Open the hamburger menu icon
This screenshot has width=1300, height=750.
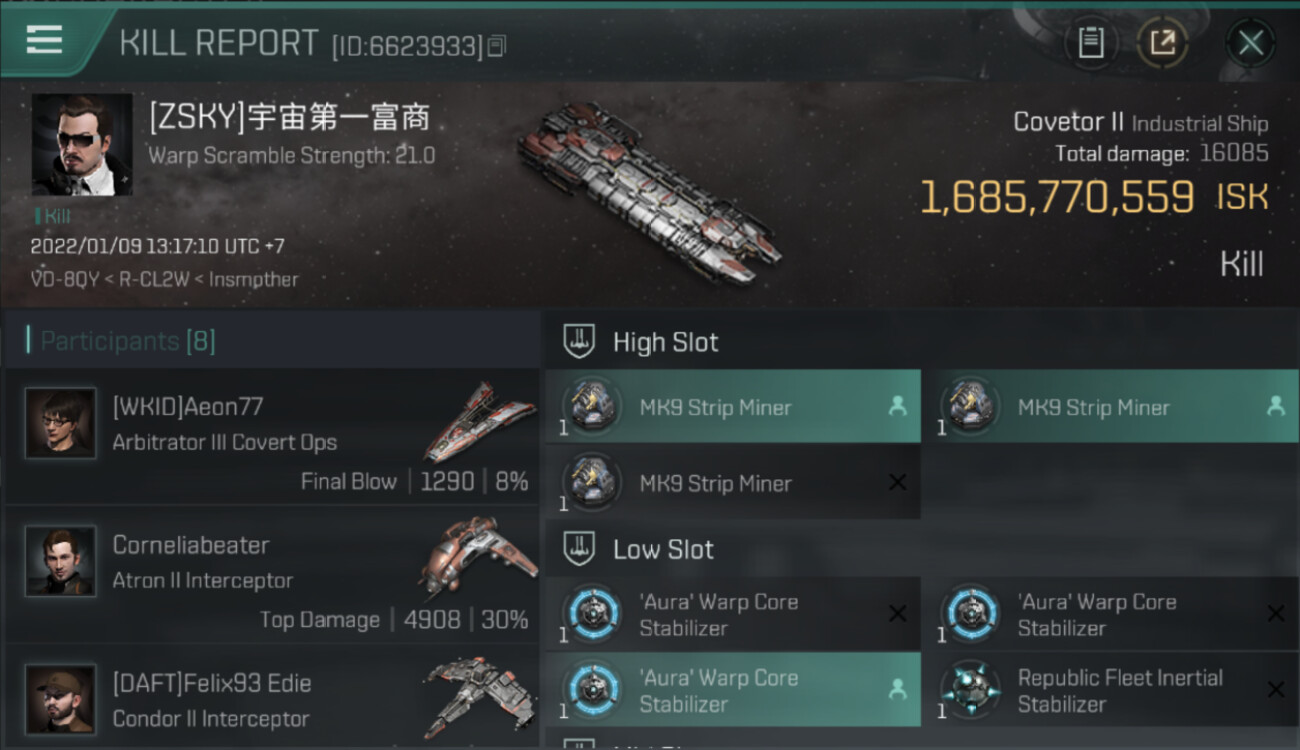[x=44, y=40]
